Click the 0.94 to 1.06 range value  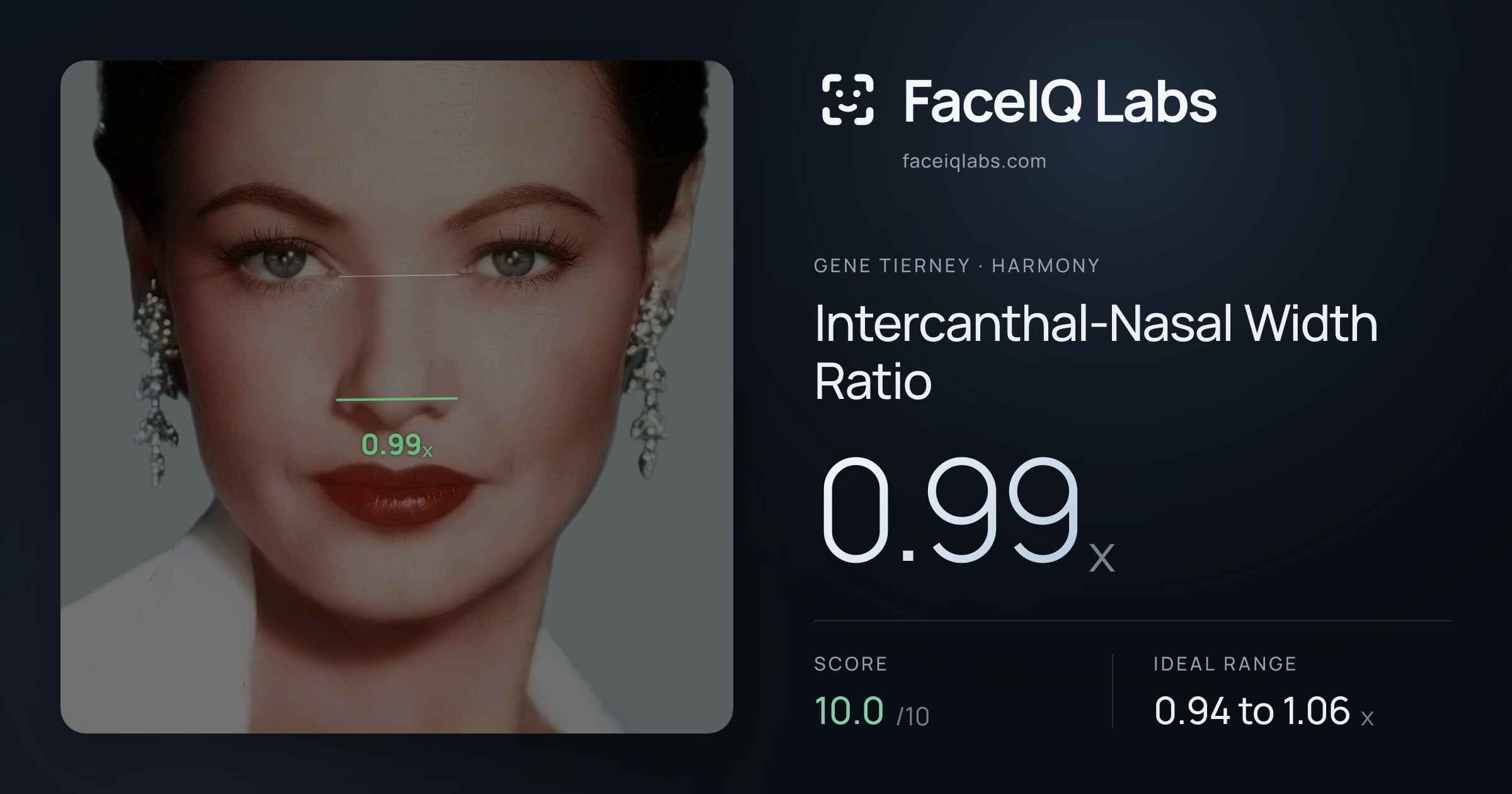[x=1264, y=711]
